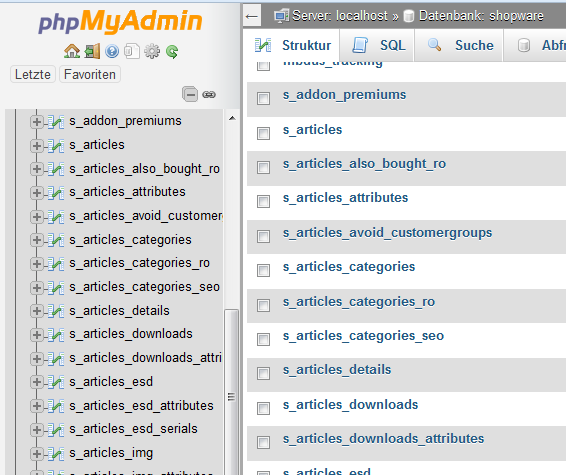Screen dimensions: 566x475
Task: Switch to the SQL tab
Action: [378, 45]
